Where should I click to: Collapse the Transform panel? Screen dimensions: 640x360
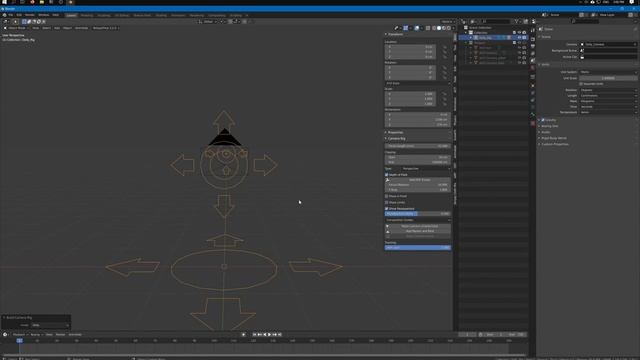(394, 34)
